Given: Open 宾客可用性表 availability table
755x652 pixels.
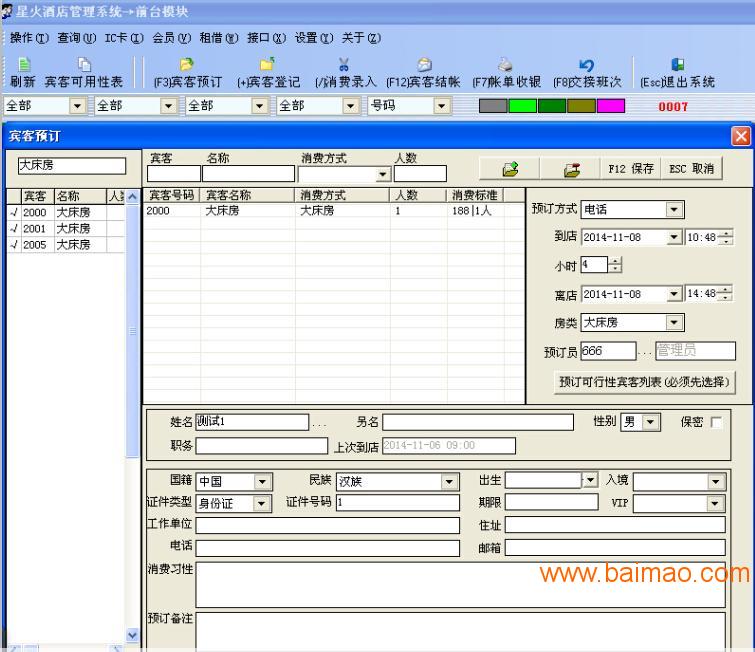Looking at the screenshot, I should point(84,73).
